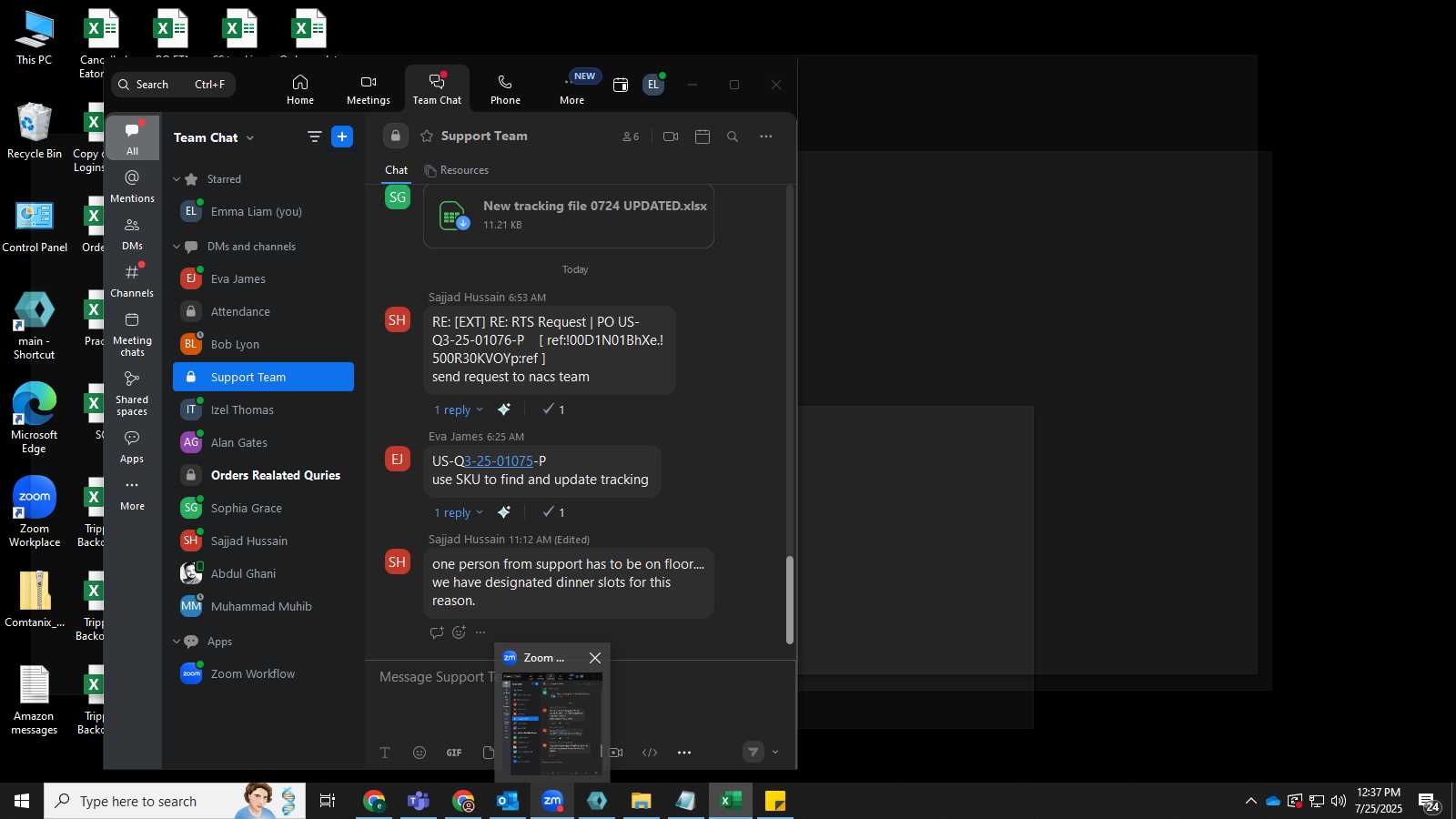Screen dimensions: 1456x819
Task: Click the blue new chat plus button
Action: click(342, 136)
